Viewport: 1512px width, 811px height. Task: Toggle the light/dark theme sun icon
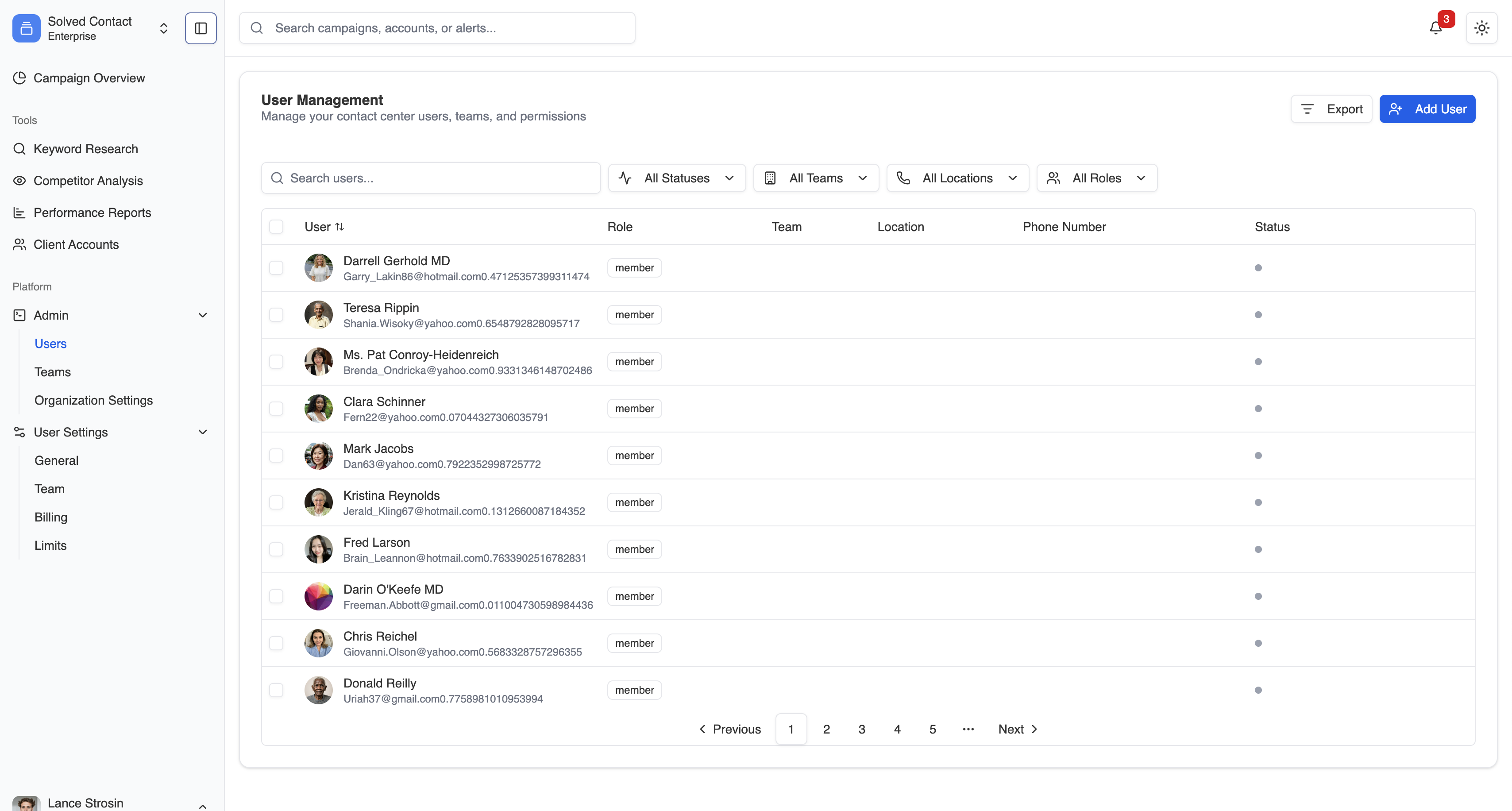(x=1481, y=28)
